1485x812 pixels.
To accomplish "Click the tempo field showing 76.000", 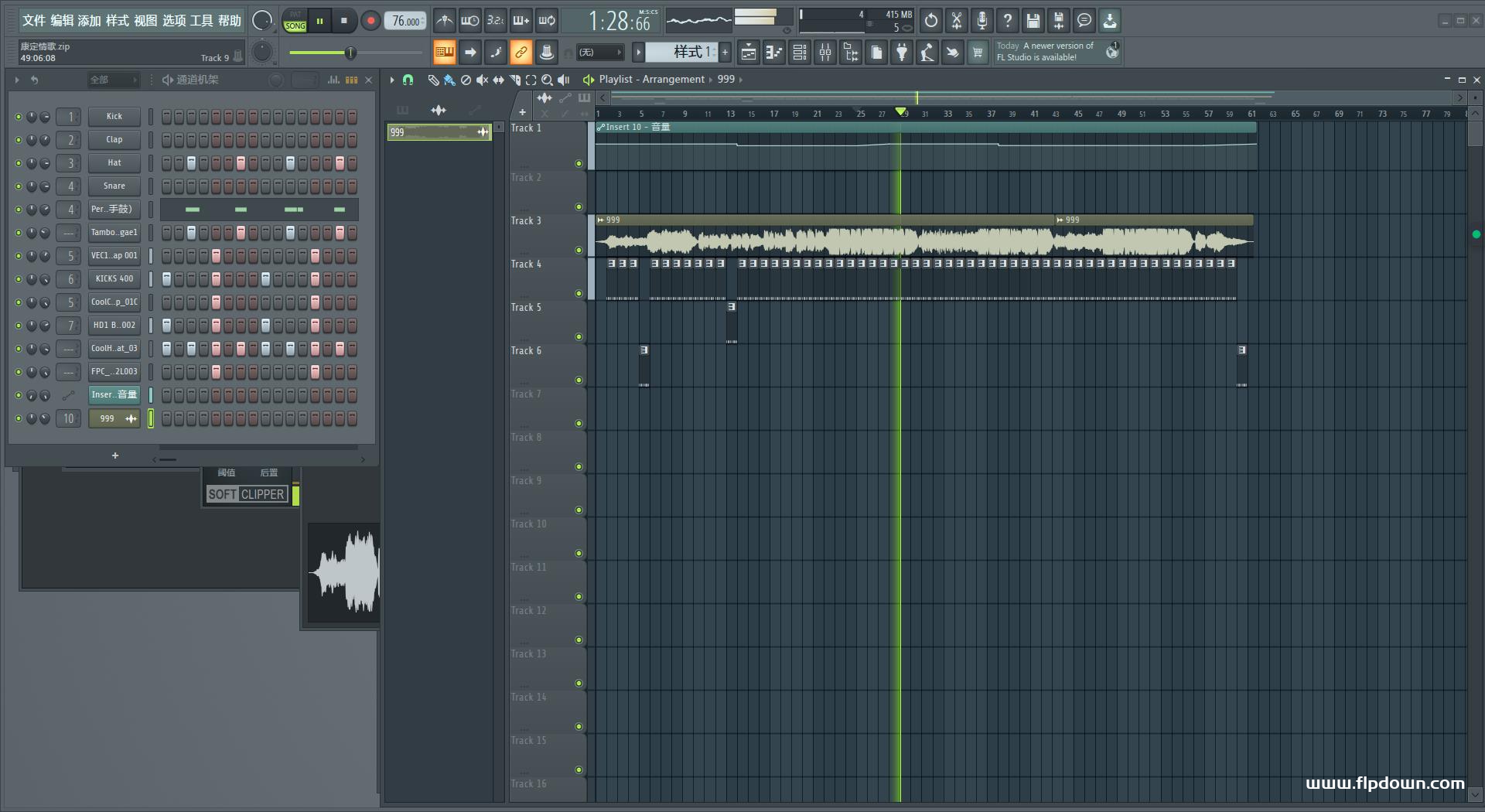I will pyautogui.click(x=405, y=21).
